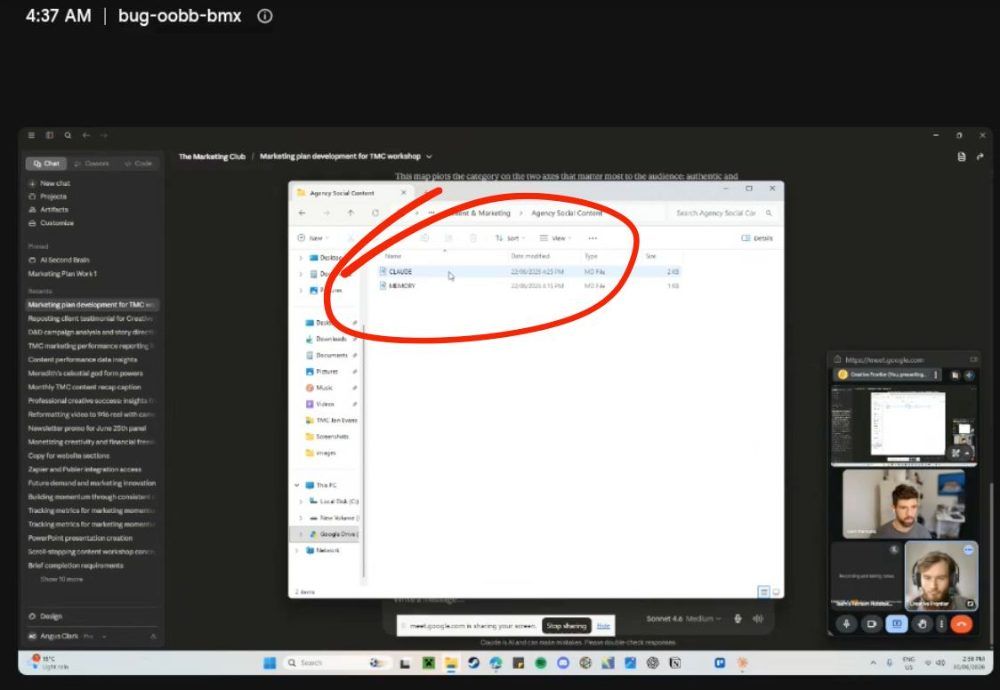Open recent chat Copy for website sections
This screenshot has width=1000, height=690.
[68, 456]
